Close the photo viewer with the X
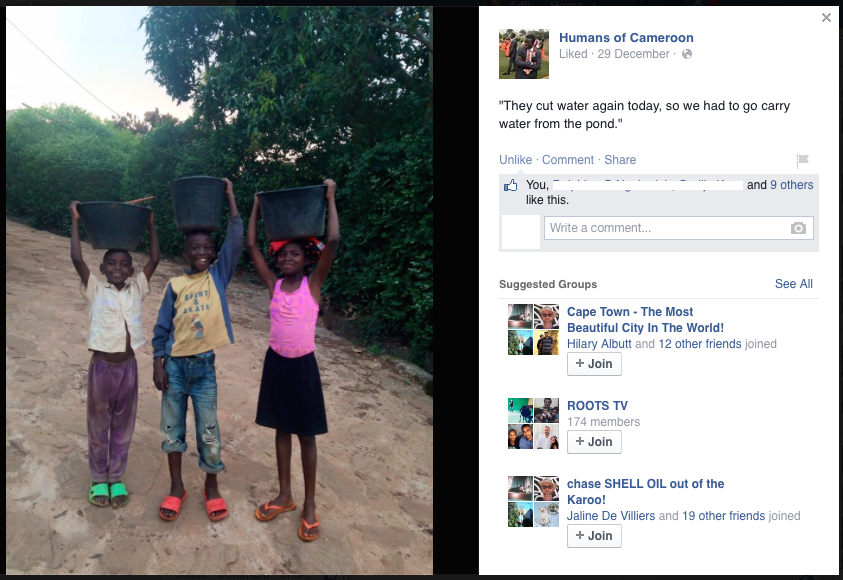This screenshot has height=580, width=843. 826,18
